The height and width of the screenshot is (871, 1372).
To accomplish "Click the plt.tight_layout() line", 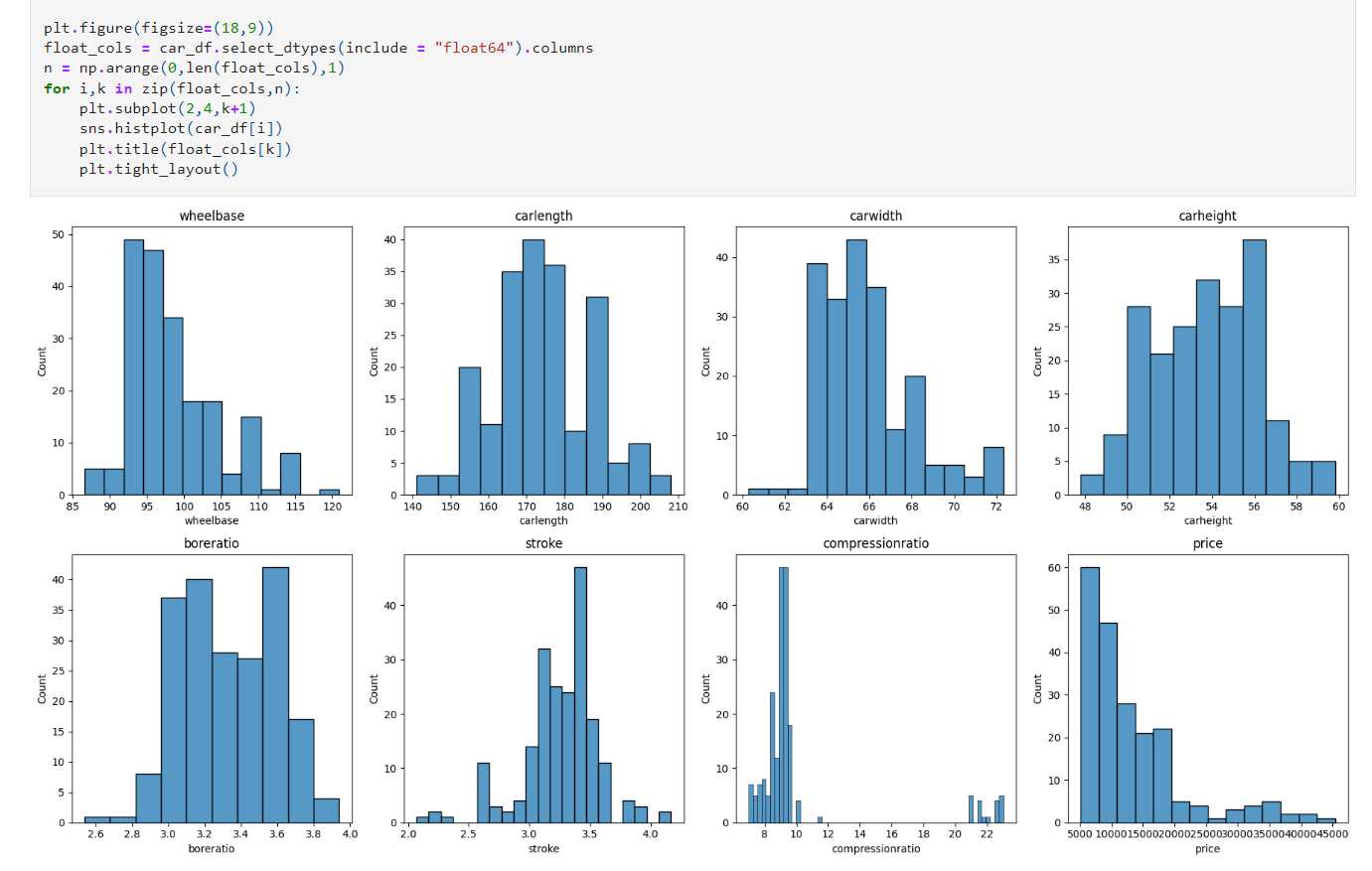I will point(159,169).
